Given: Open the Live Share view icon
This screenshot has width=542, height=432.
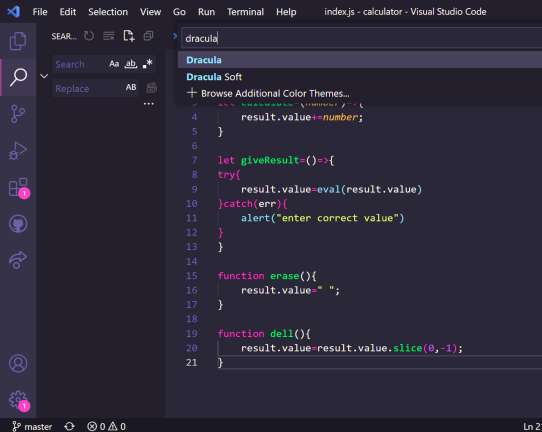Looking at the screenshot, I should click(18, 260).
